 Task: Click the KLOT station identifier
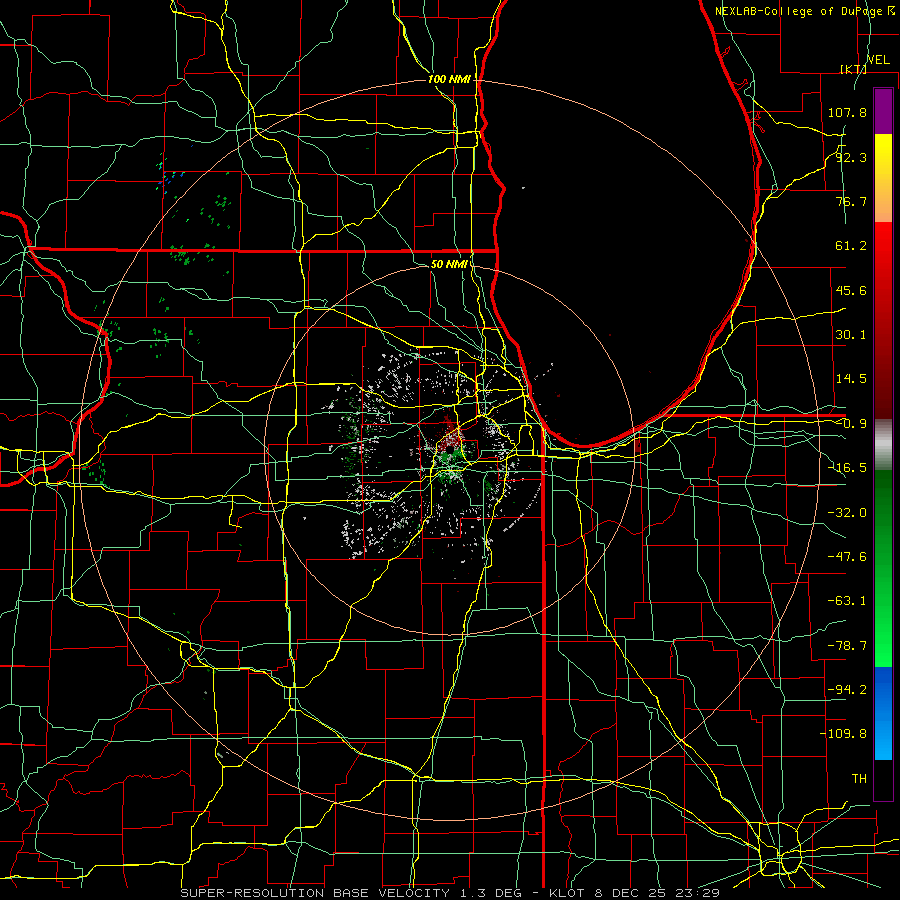pos(568,893)
